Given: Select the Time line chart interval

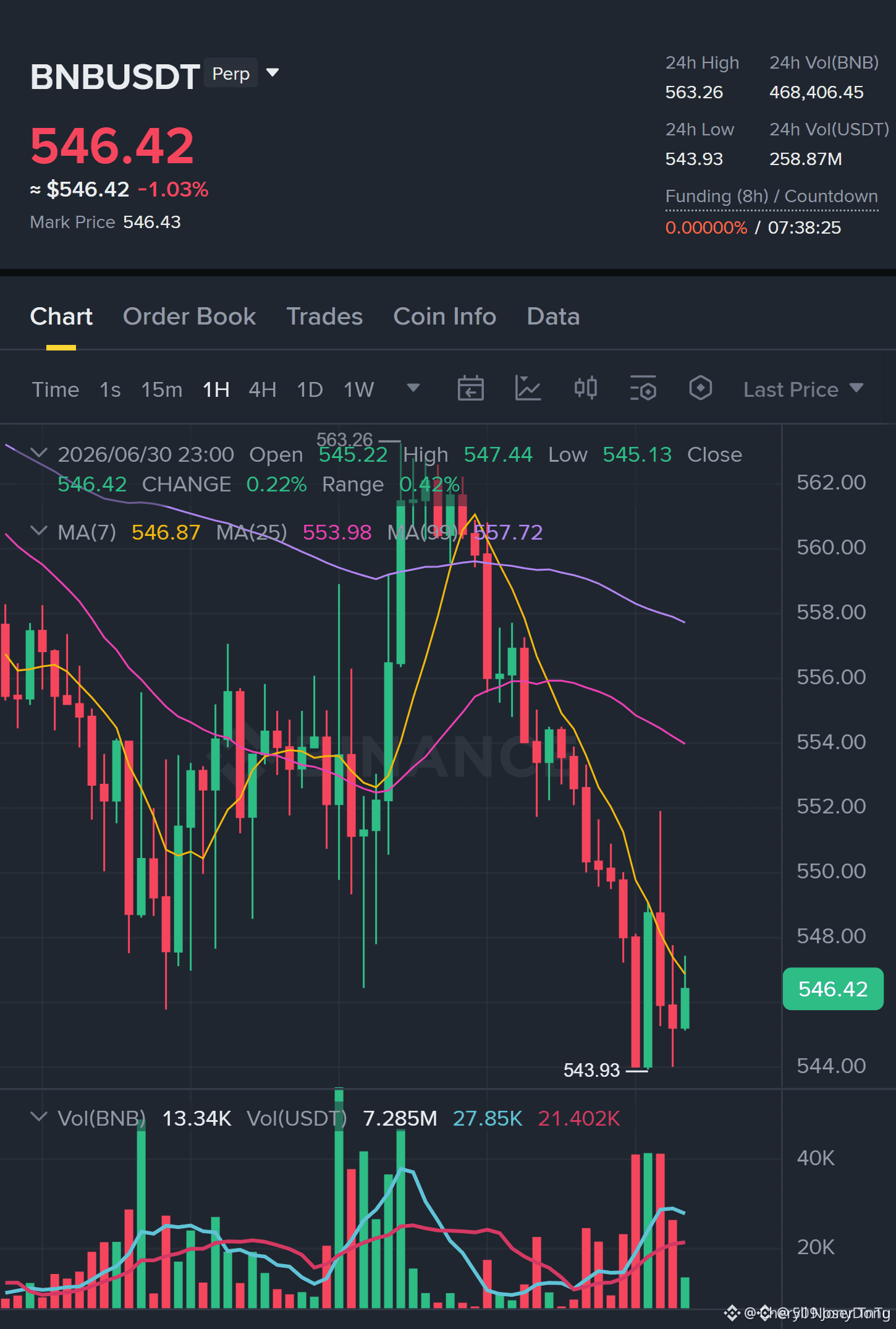Looking at the screenshot, I should coord(56,389).
